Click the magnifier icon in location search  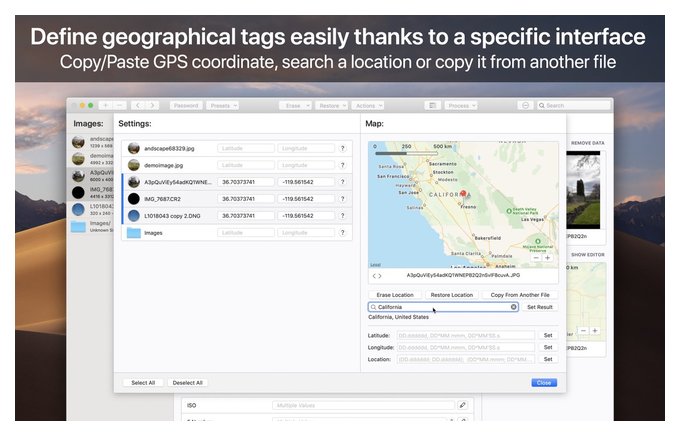[x=373, y=307]
